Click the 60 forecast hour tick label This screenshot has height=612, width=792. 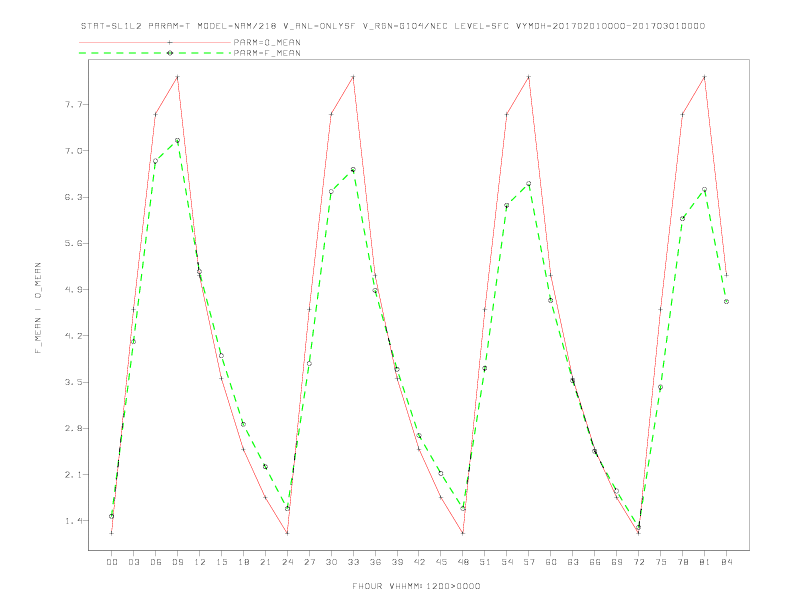pos(551,562)
